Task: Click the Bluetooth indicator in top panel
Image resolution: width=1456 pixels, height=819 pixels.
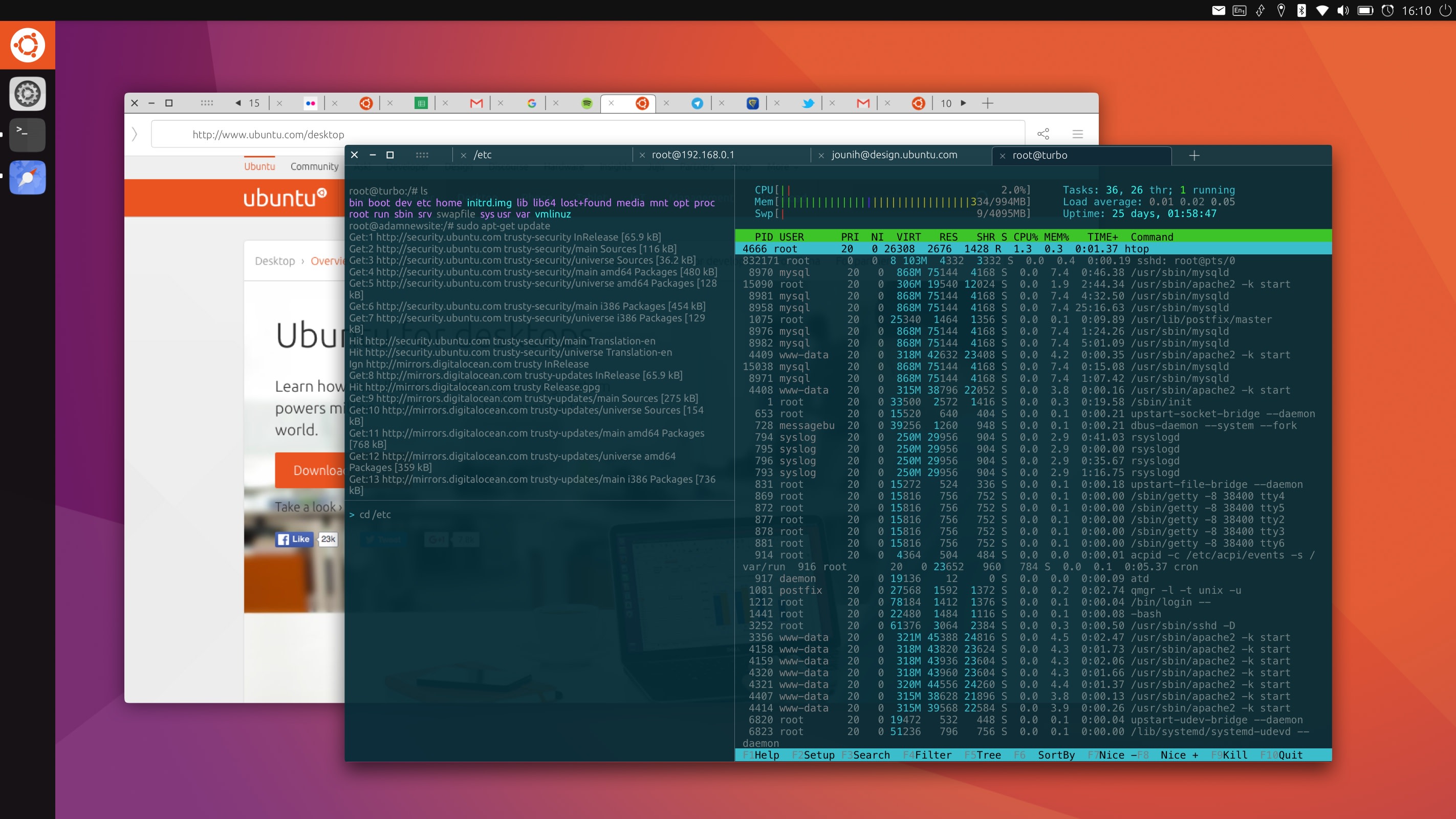Action: [x=1301, y=10]
